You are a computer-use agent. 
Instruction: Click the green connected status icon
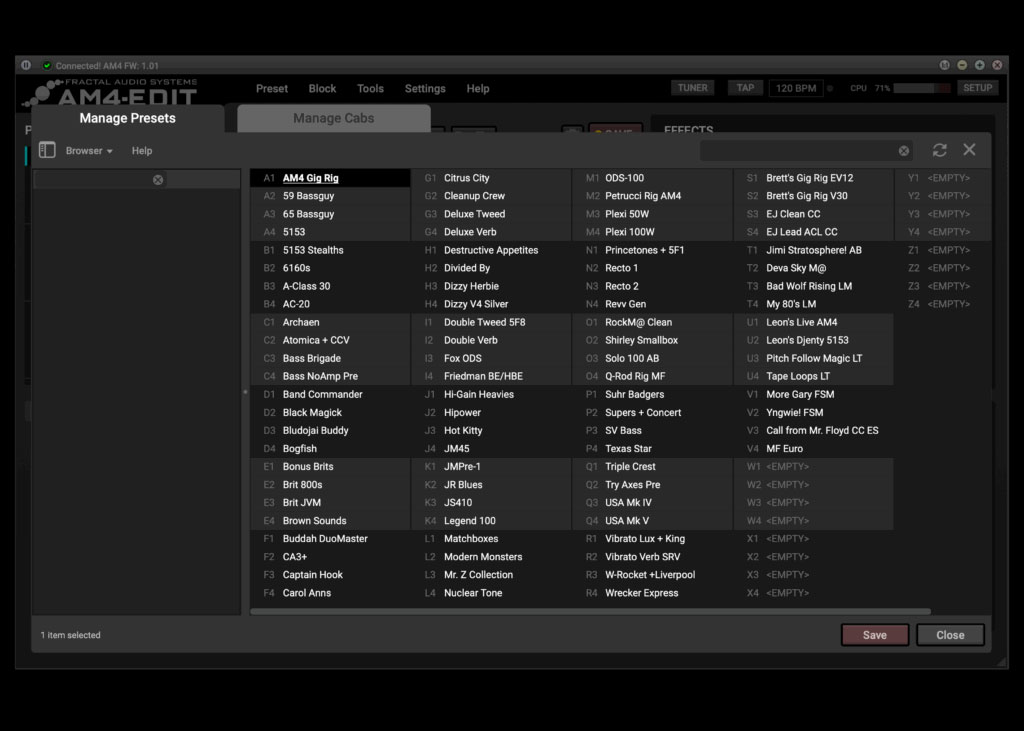(47, 66)
